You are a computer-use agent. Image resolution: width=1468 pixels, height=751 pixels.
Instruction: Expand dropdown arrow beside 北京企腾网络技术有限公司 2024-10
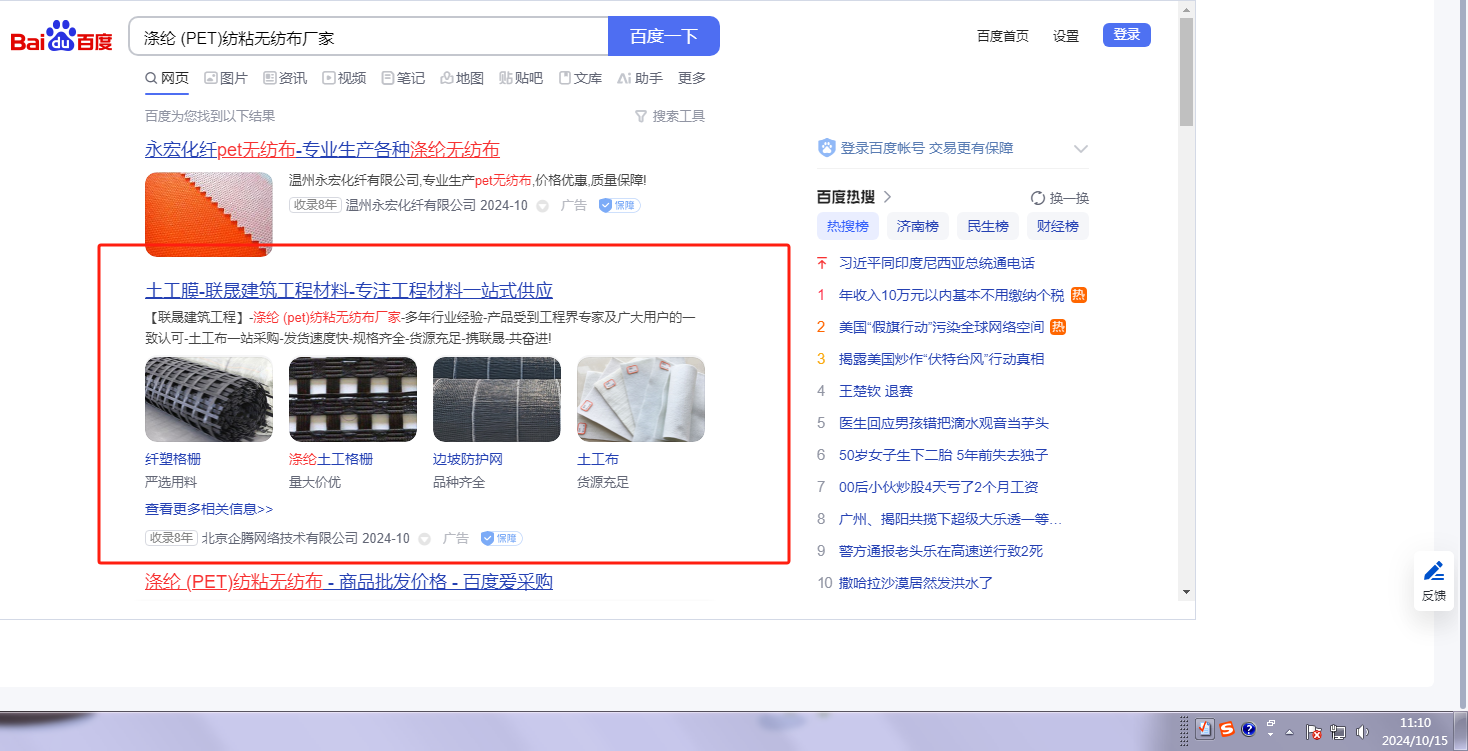(425, 539)
